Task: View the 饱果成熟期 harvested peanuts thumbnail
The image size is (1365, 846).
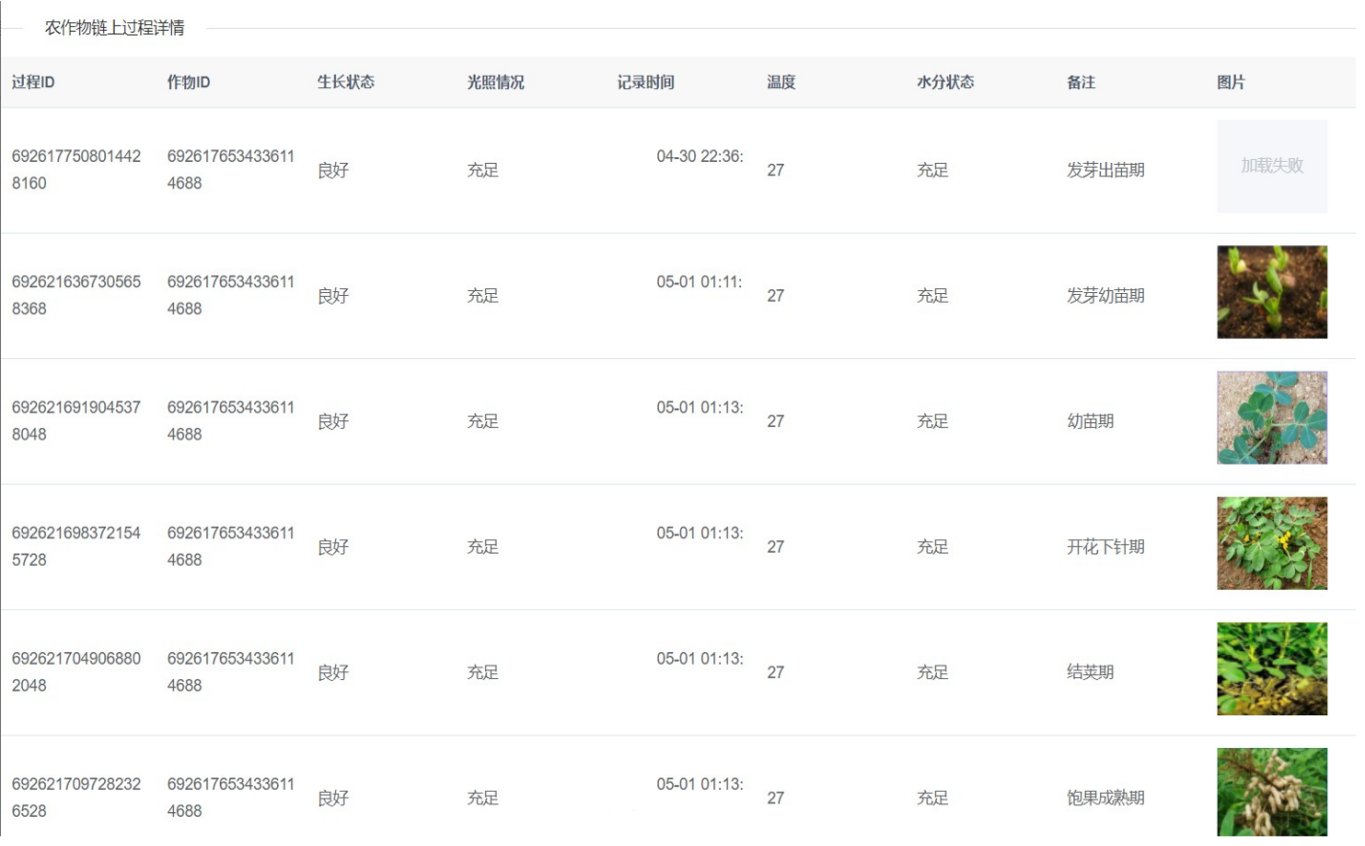Action: [x=1271, y=792]
